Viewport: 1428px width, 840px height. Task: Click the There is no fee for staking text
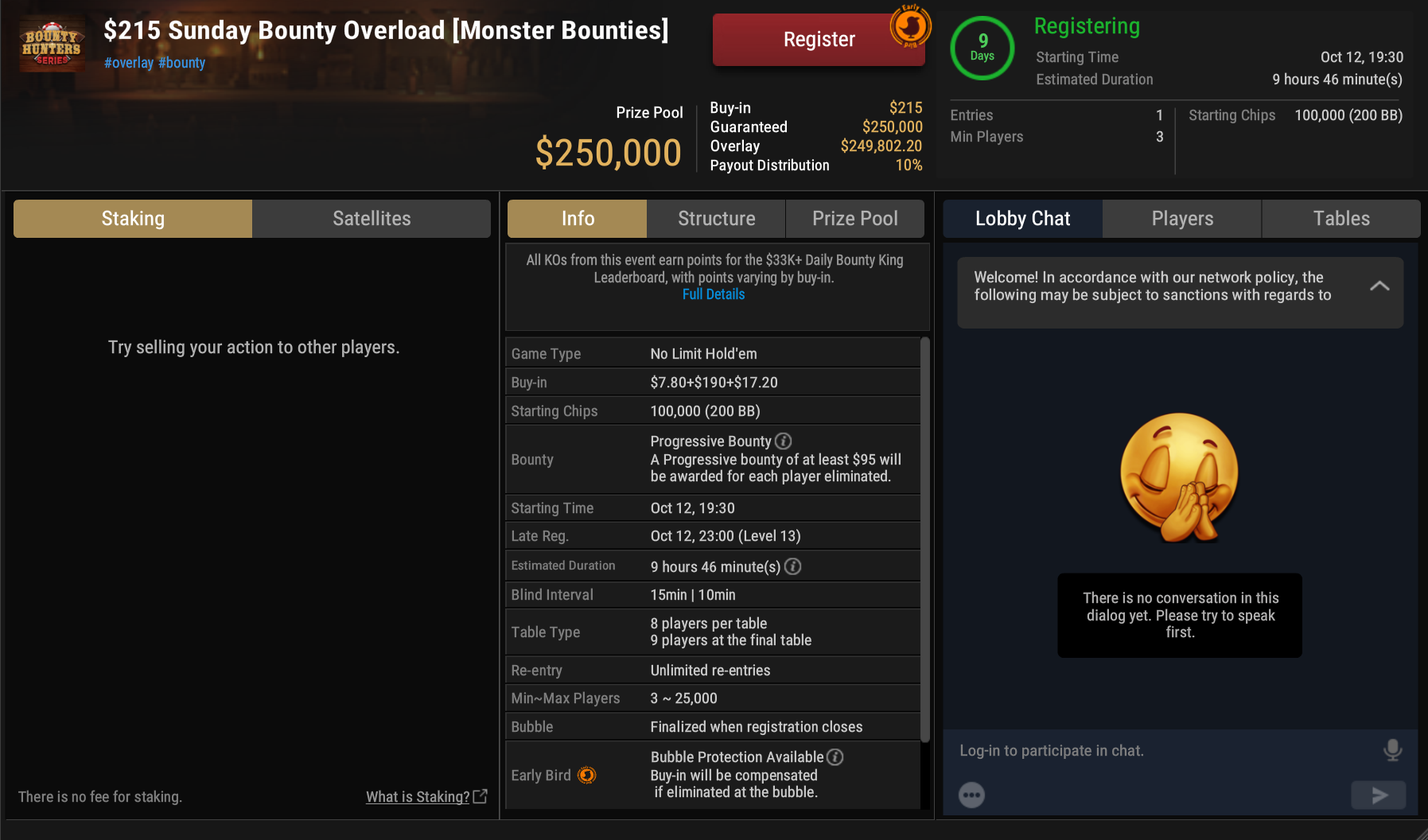click(100, 797)
